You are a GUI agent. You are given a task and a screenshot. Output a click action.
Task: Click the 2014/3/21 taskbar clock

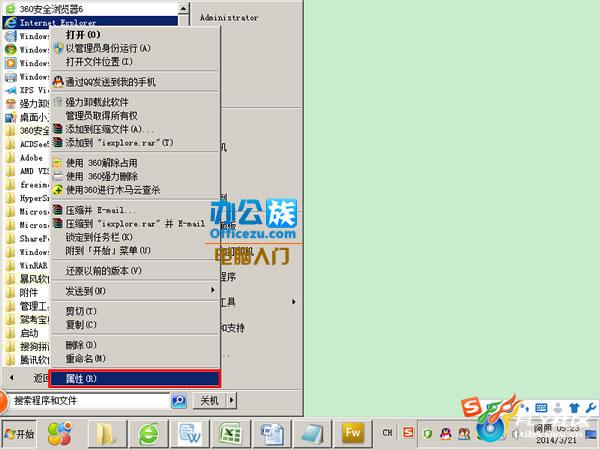point(556,440)
